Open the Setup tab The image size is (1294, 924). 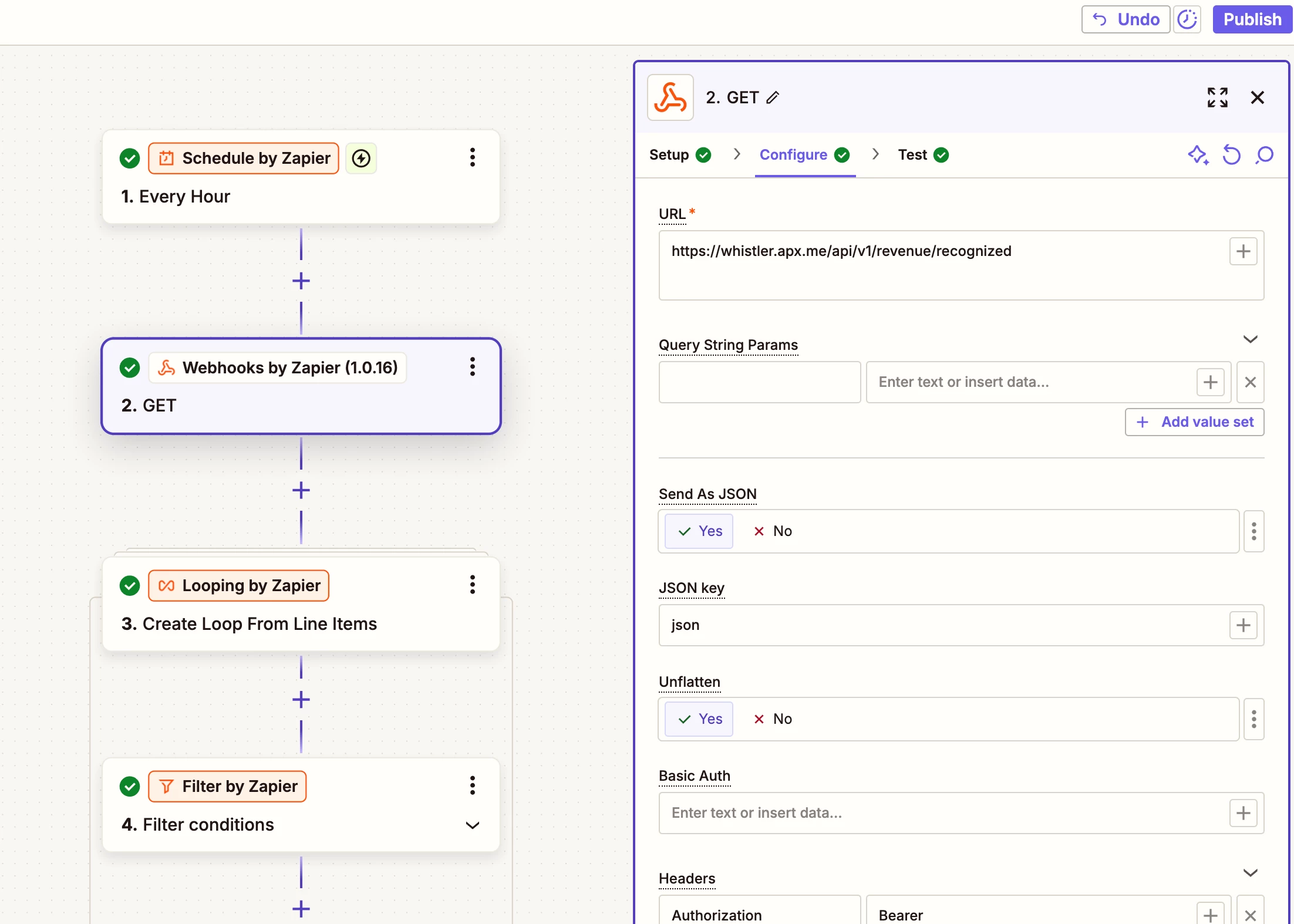tap(680, 155)
